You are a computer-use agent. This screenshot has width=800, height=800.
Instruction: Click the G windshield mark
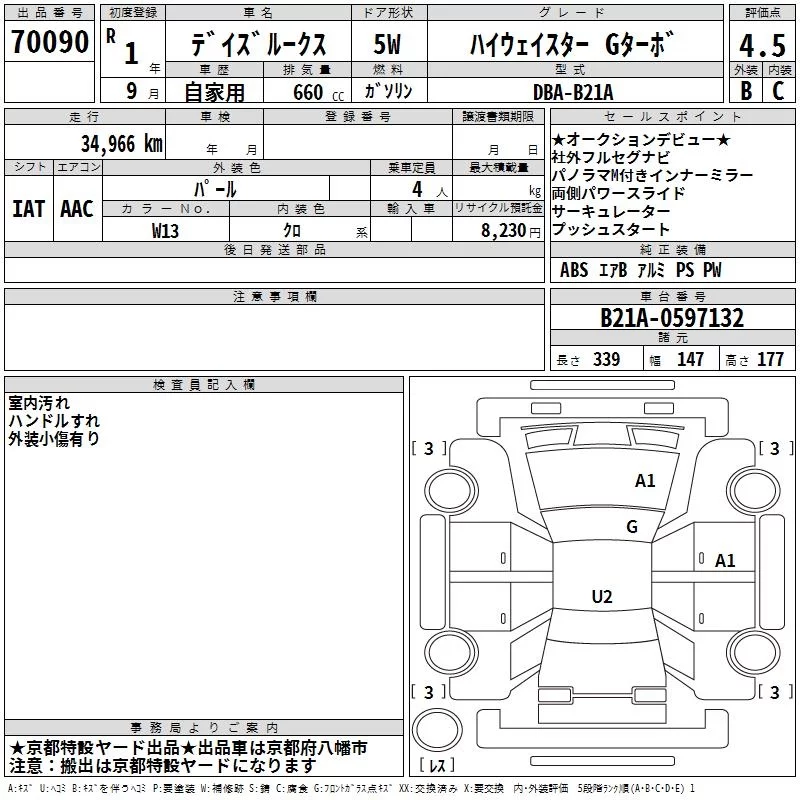[632, 527]
